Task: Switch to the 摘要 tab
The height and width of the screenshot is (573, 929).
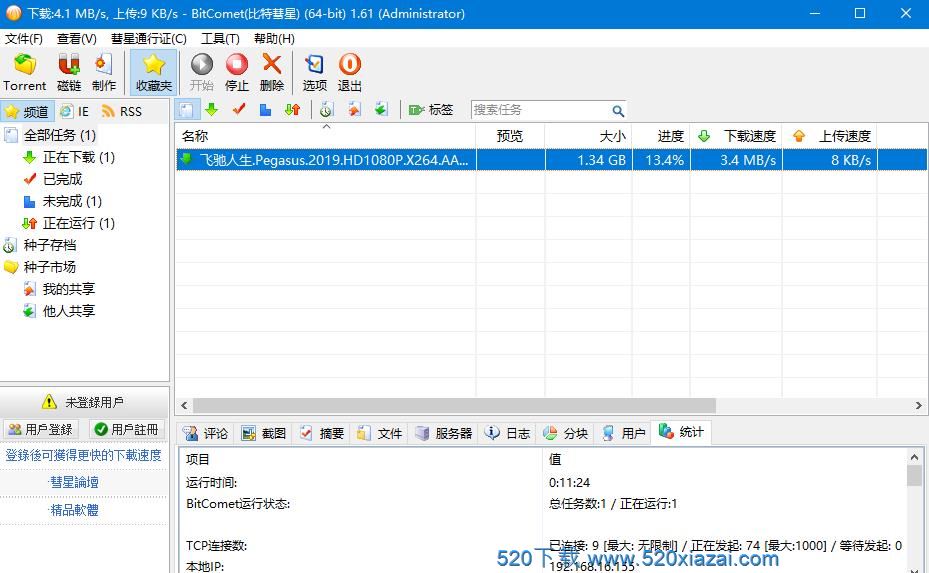Action: coord(322,433)
